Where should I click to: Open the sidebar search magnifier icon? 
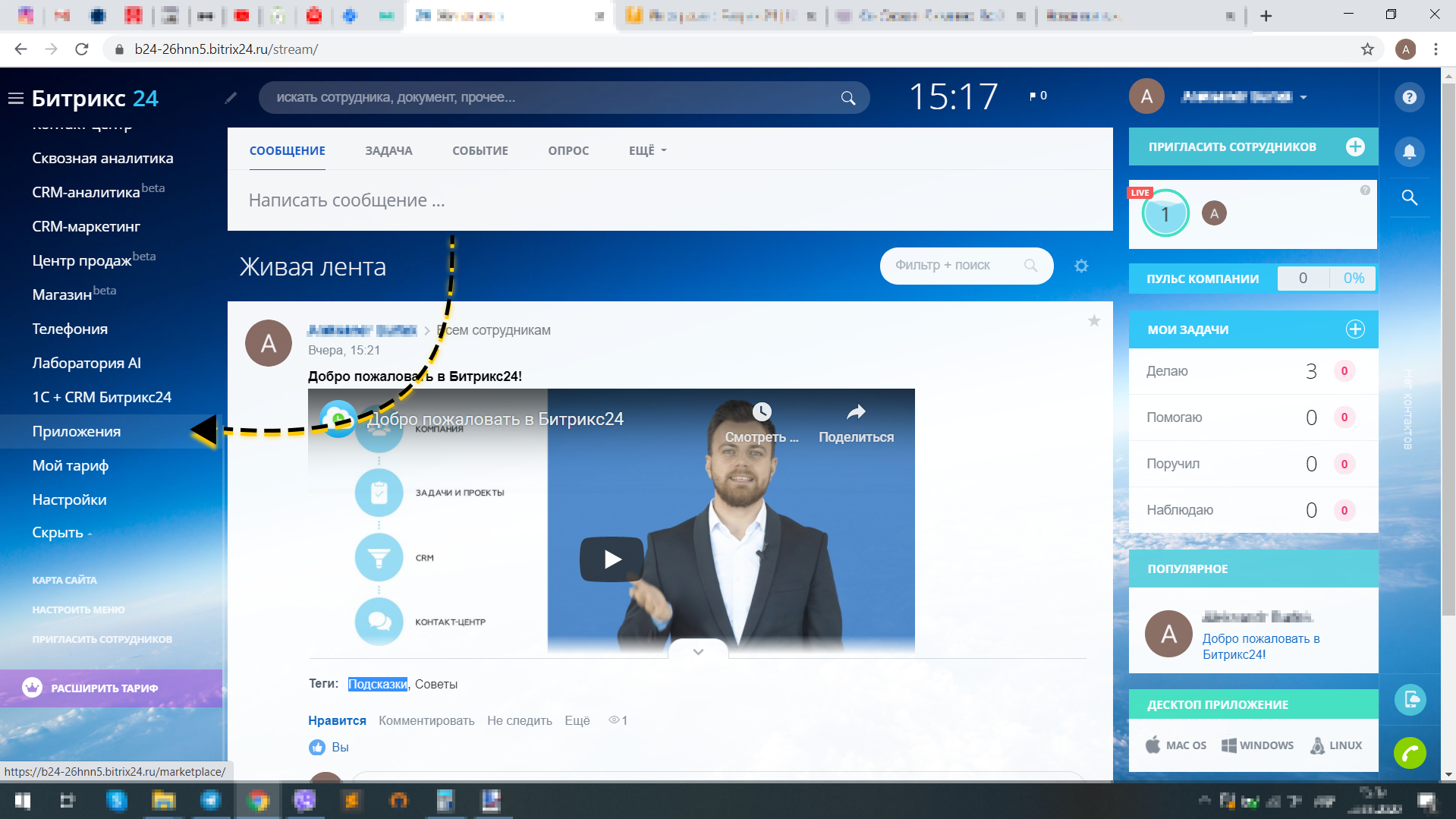pos(1409,198)
